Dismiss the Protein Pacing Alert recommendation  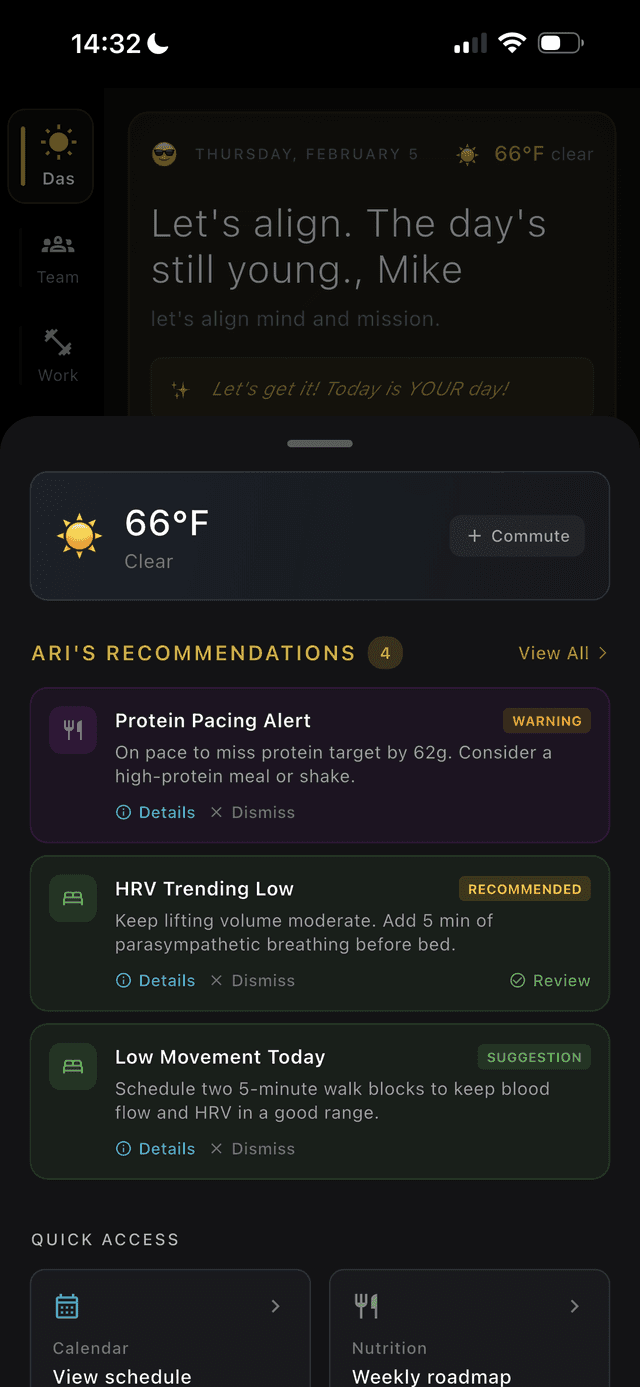click(251, 812)
